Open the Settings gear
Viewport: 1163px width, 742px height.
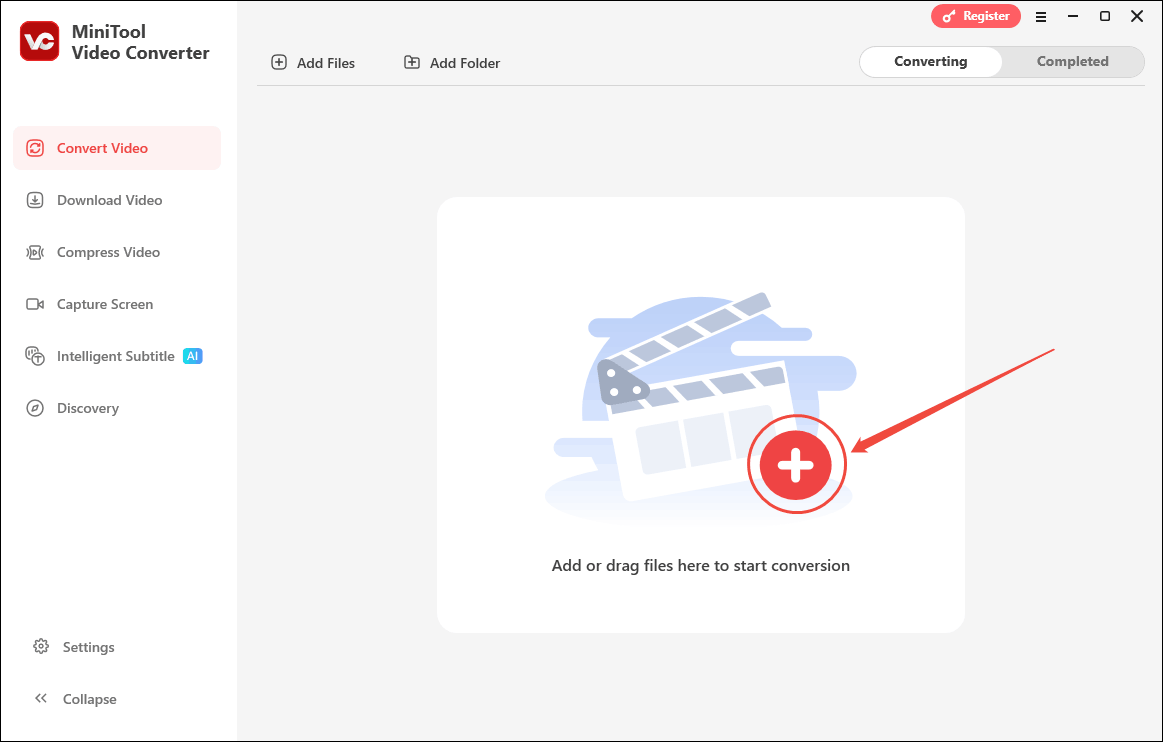[41, 647]
